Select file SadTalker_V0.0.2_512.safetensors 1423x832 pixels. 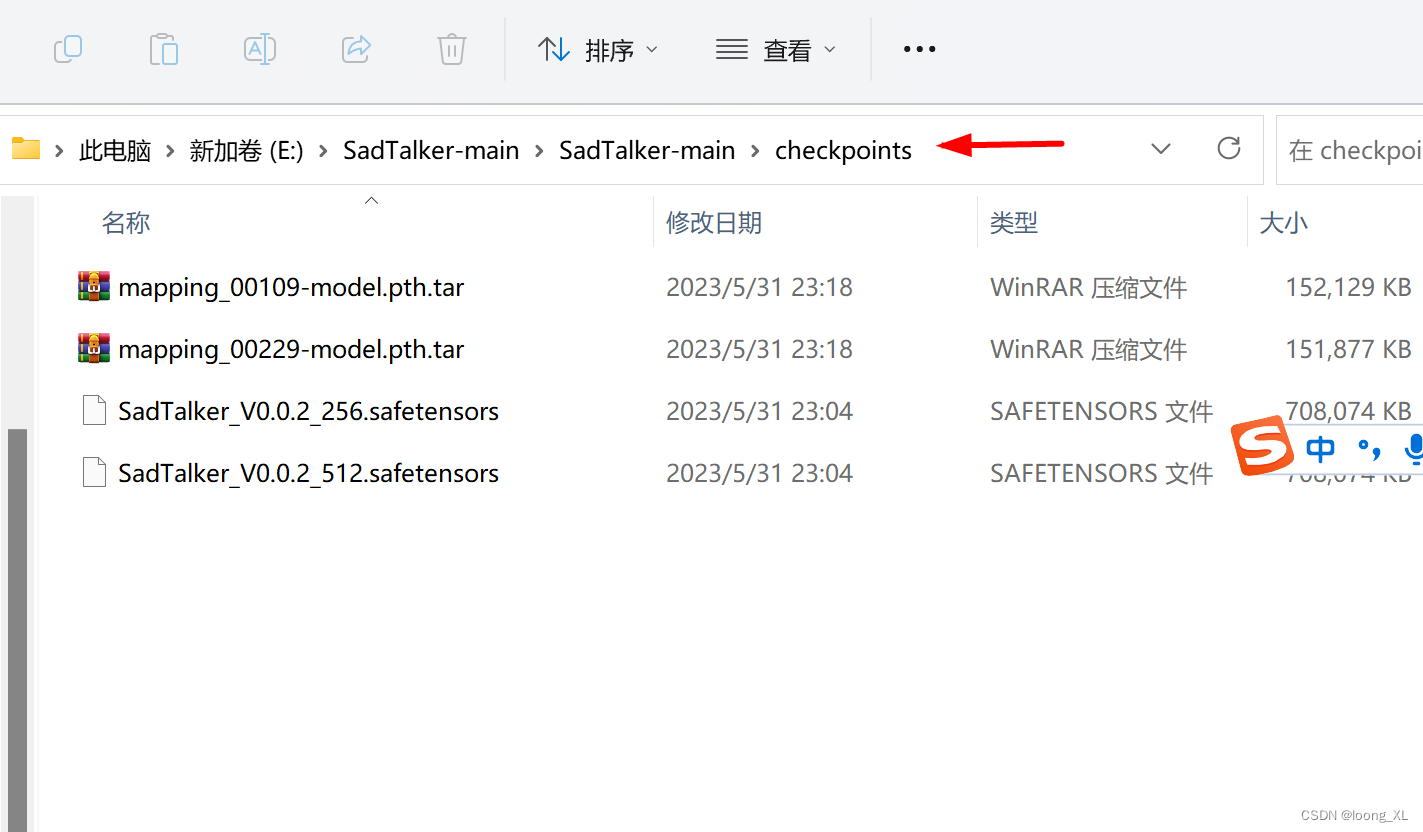pos(308,474)
